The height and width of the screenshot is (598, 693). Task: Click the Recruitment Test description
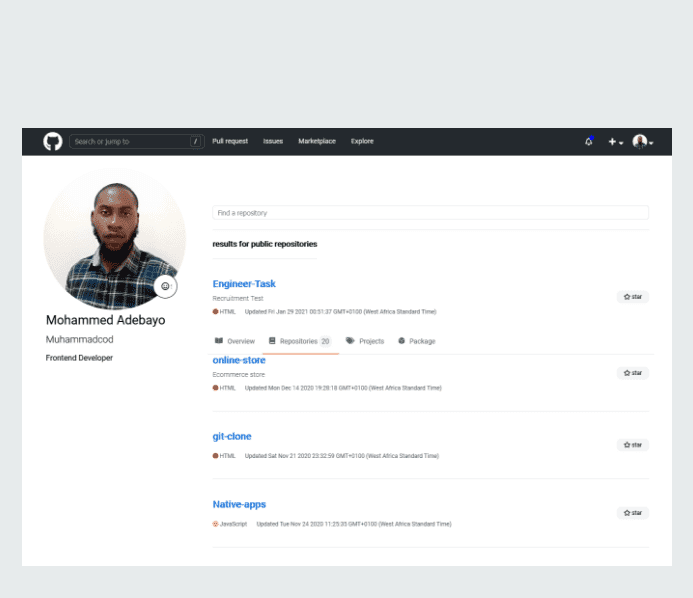[x=238, y=298]
